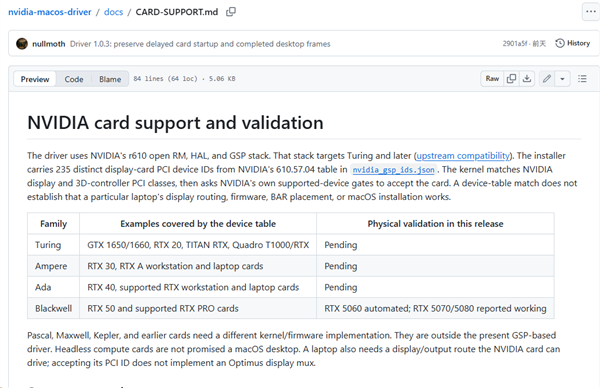Click the 'NVIDIA card support and validation' heading
Screen dimensions: 600x388
pos(175,123)
